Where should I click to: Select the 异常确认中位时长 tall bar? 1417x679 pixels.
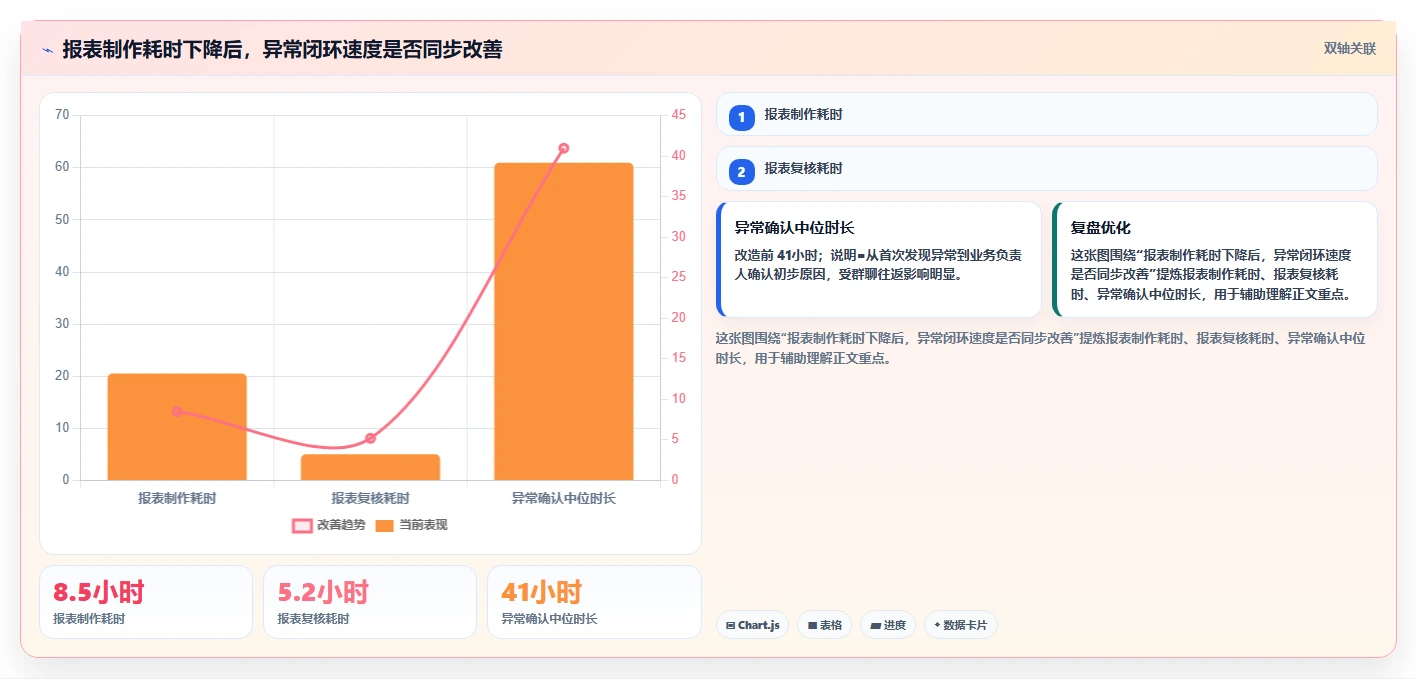click(x=563, y=321)
